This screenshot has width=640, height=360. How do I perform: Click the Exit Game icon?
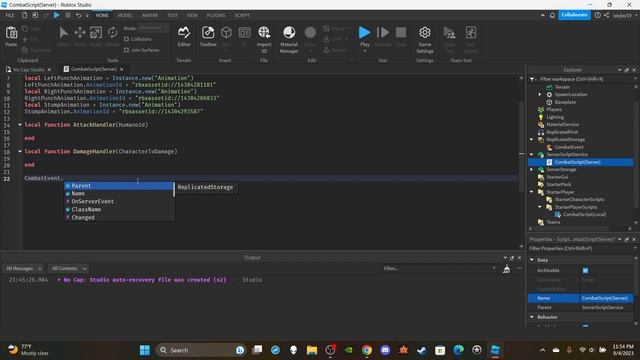tap(471, 33)
